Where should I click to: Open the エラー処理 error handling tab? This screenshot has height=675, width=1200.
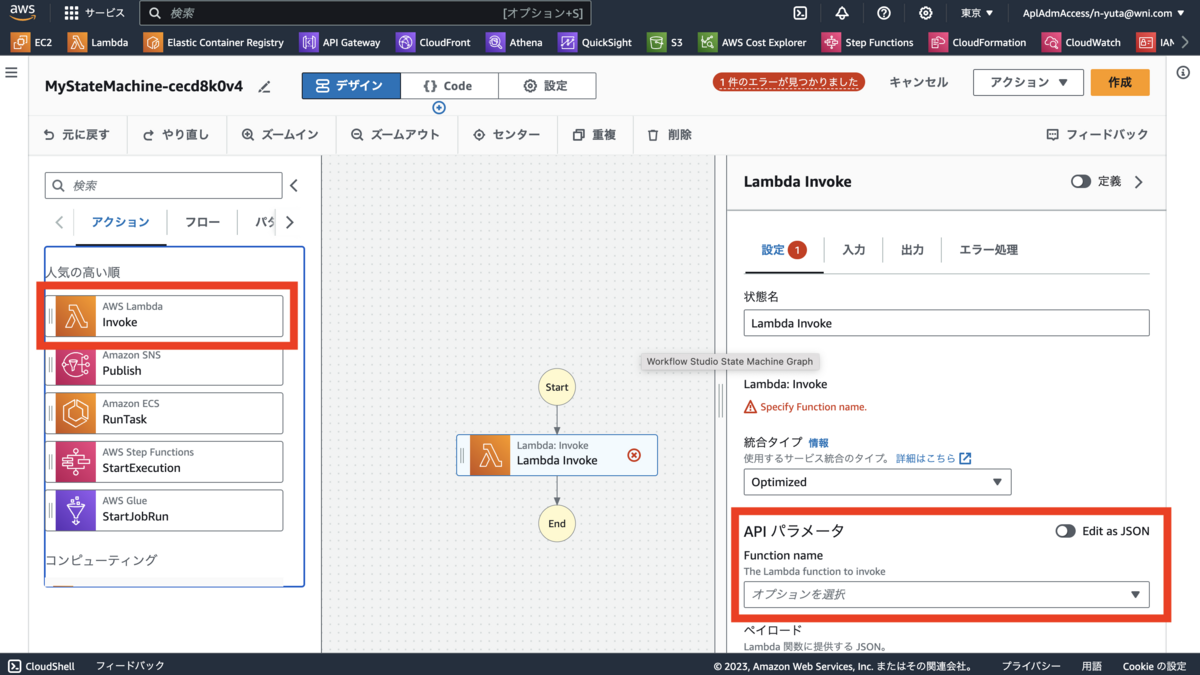coord(988,250)
